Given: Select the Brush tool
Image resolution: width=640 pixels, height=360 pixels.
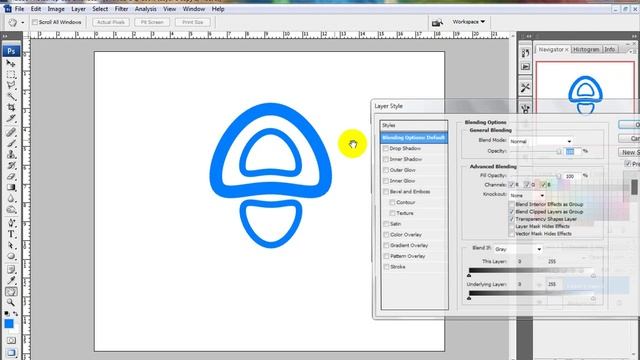Looking at the screenshot, I should click(x=11, y=143).
